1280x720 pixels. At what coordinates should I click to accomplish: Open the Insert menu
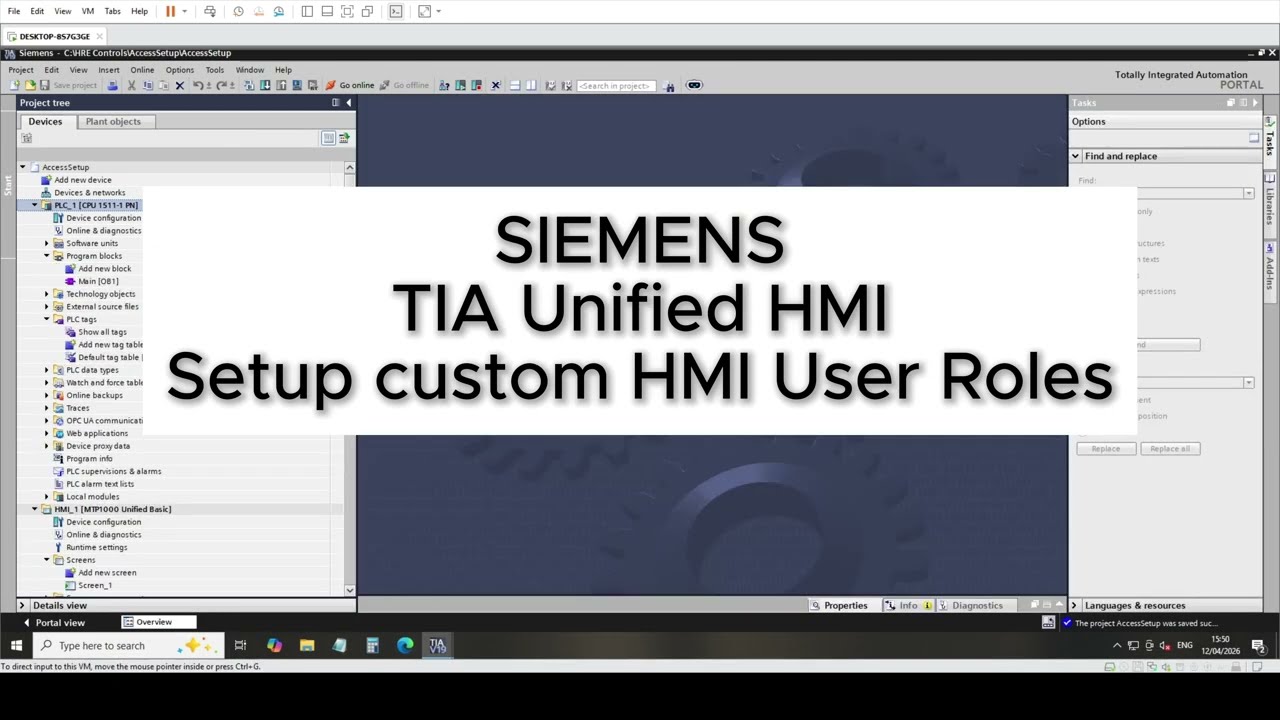coord(109,70)
